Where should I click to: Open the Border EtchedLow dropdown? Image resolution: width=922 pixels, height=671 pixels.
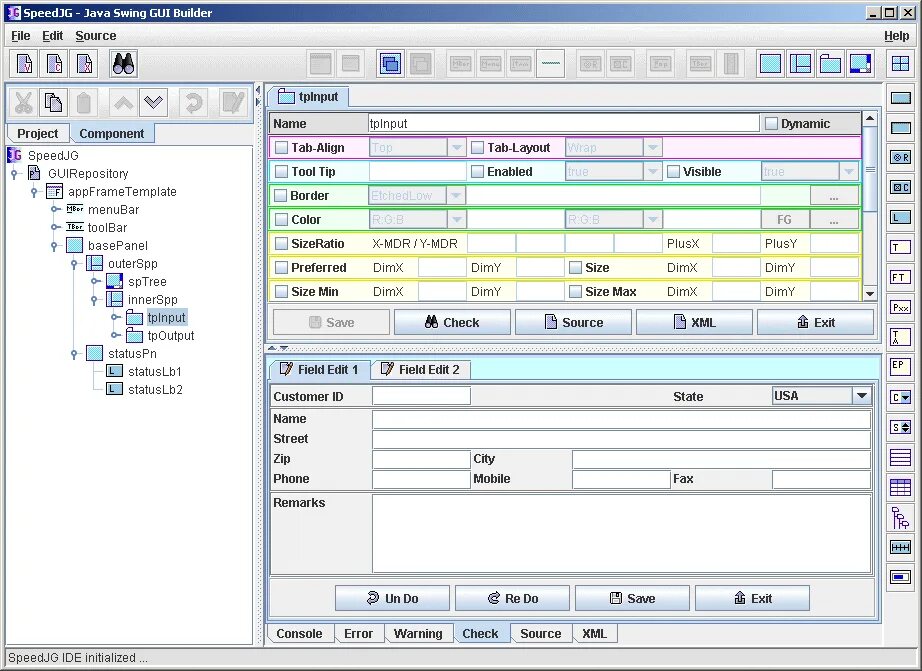coord(456,196)
